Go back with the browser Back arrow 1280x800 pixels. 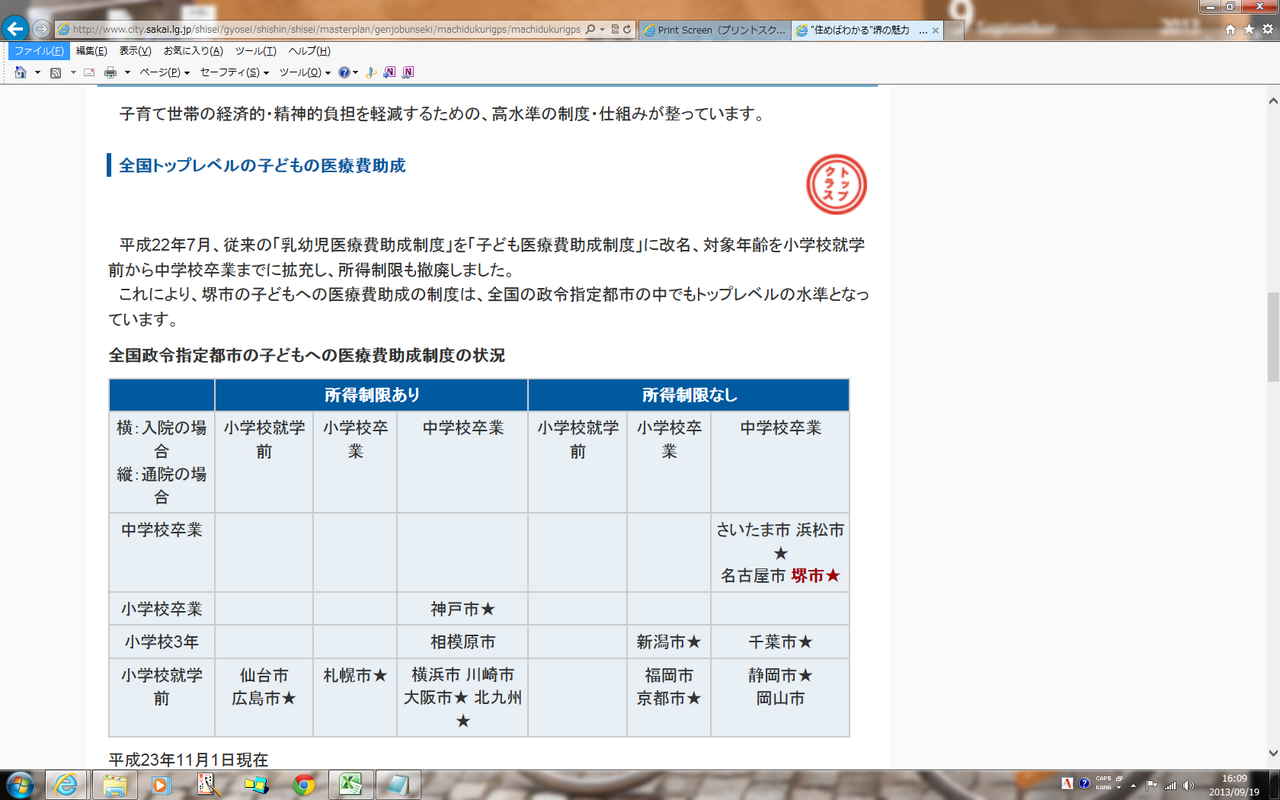pos(16,29)
